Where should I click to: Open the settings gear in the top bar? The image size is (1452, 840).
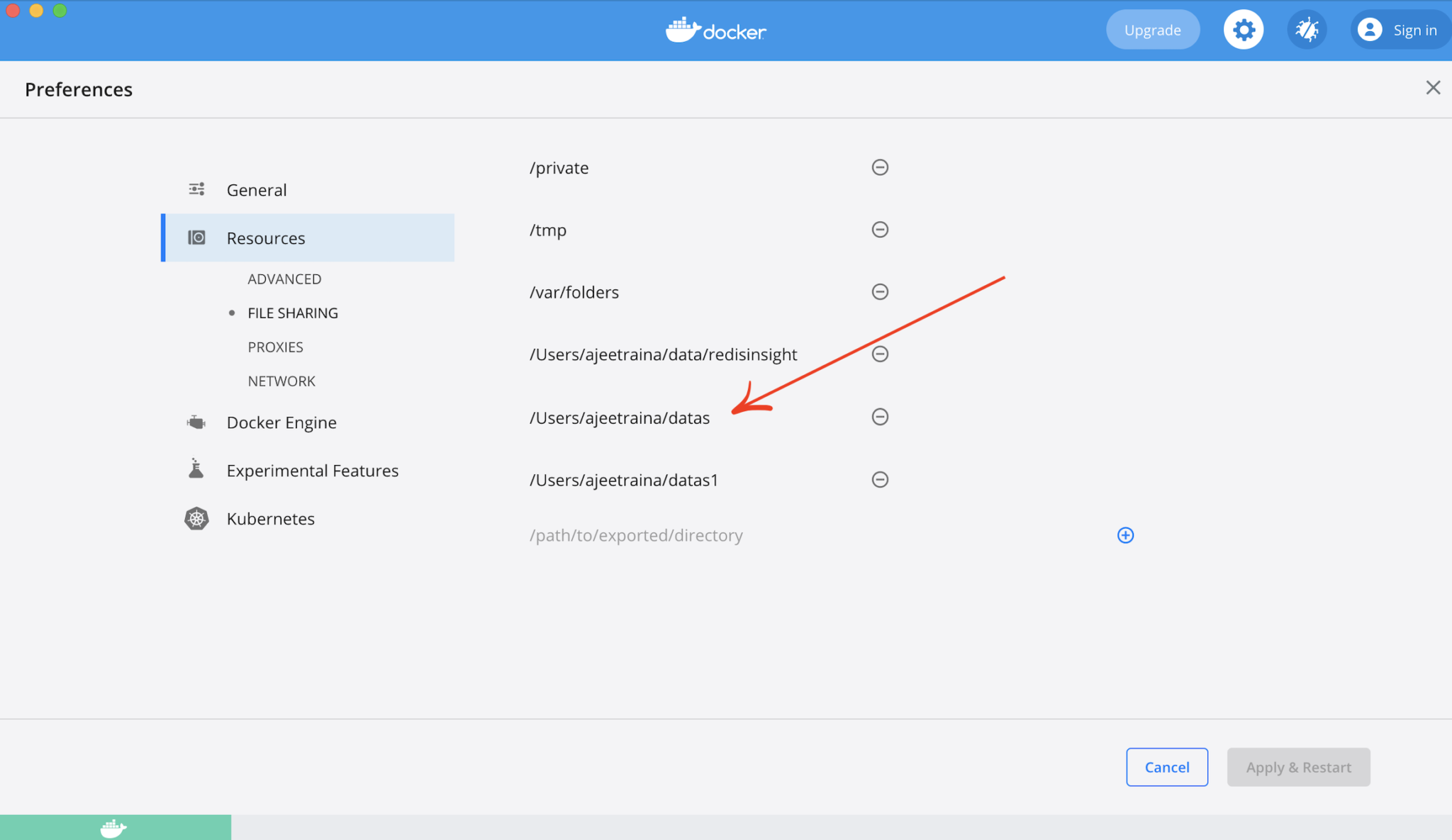pos(1244,29)
